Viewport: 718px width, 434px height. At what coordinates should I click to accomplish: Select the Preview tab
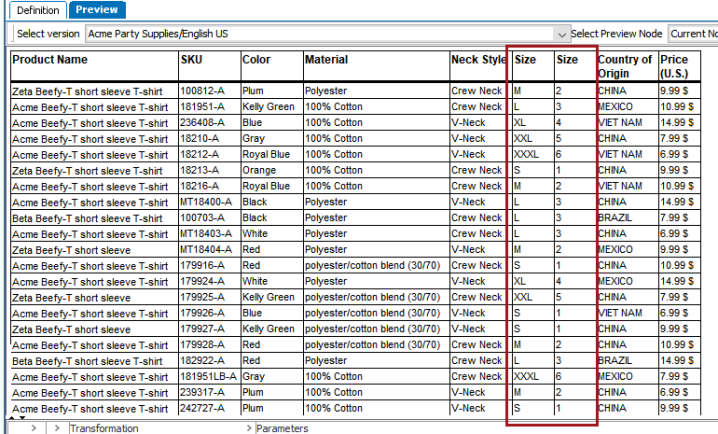tap(97, 10)
